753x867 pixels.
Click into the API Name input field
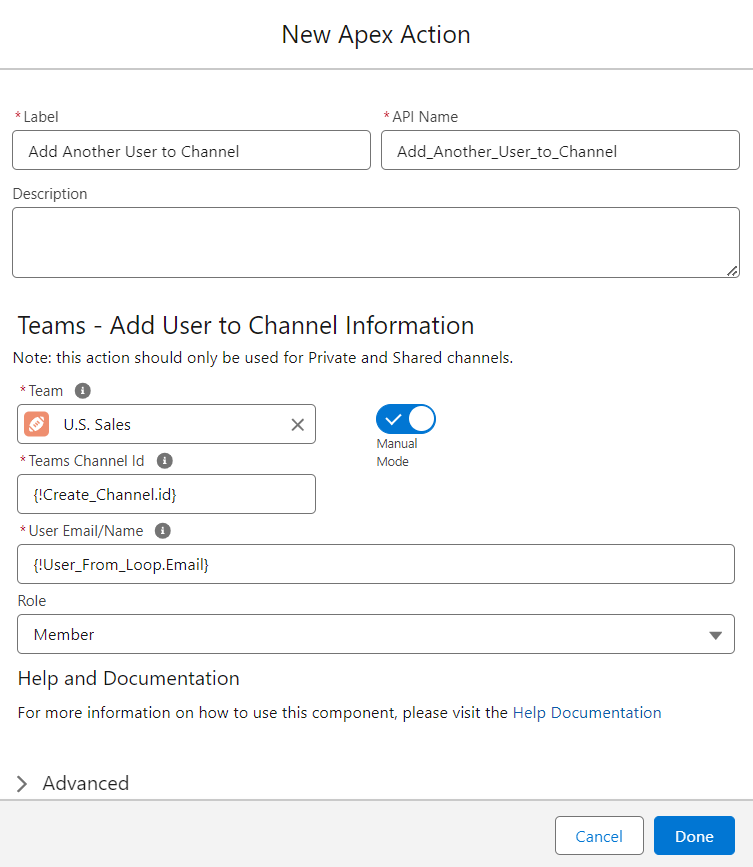tap(560, 150)
